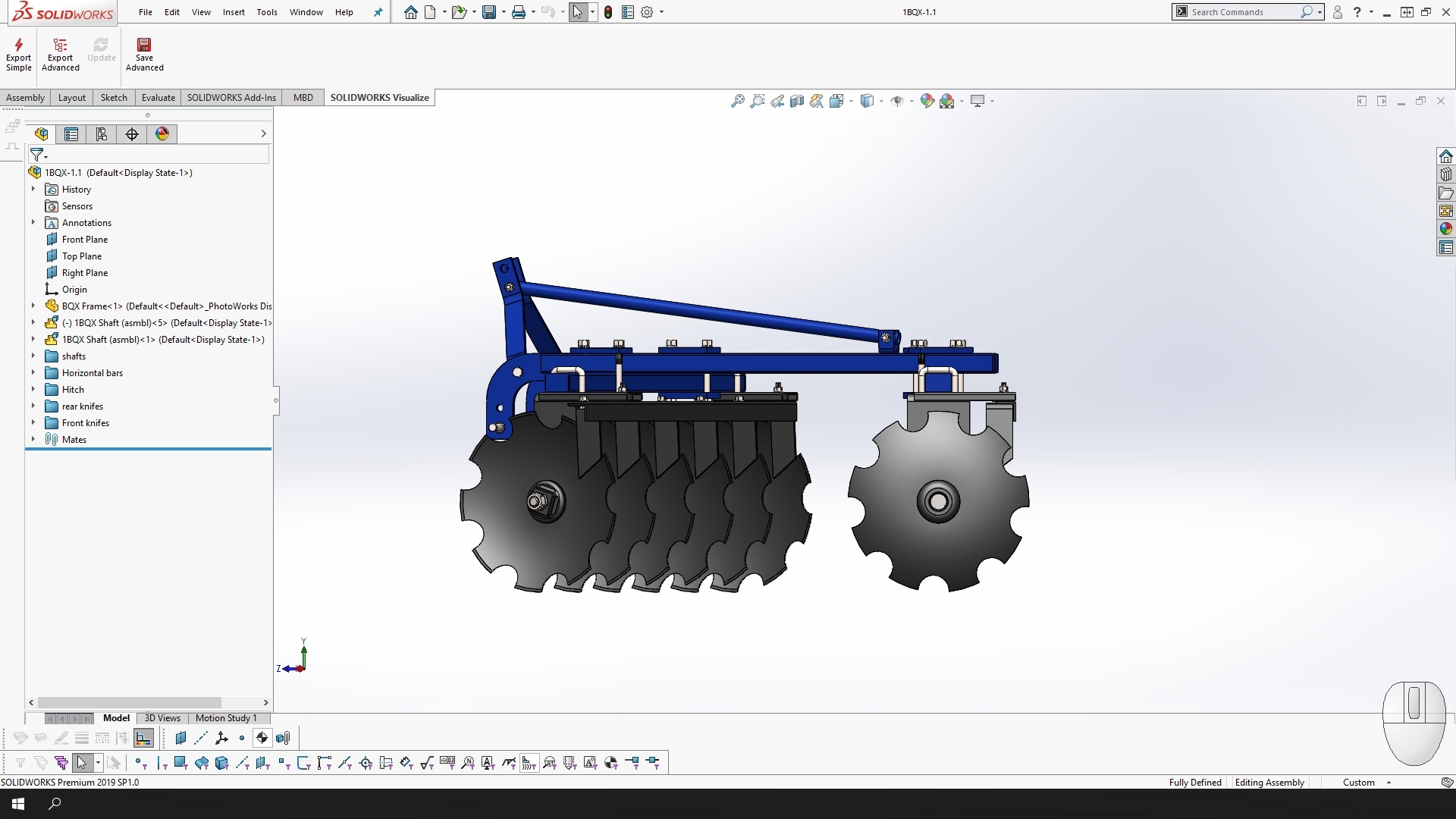Screen dimensions: 1456x819
Task: Toggle the selection filter toolbar button
Action: pos(20,763)
